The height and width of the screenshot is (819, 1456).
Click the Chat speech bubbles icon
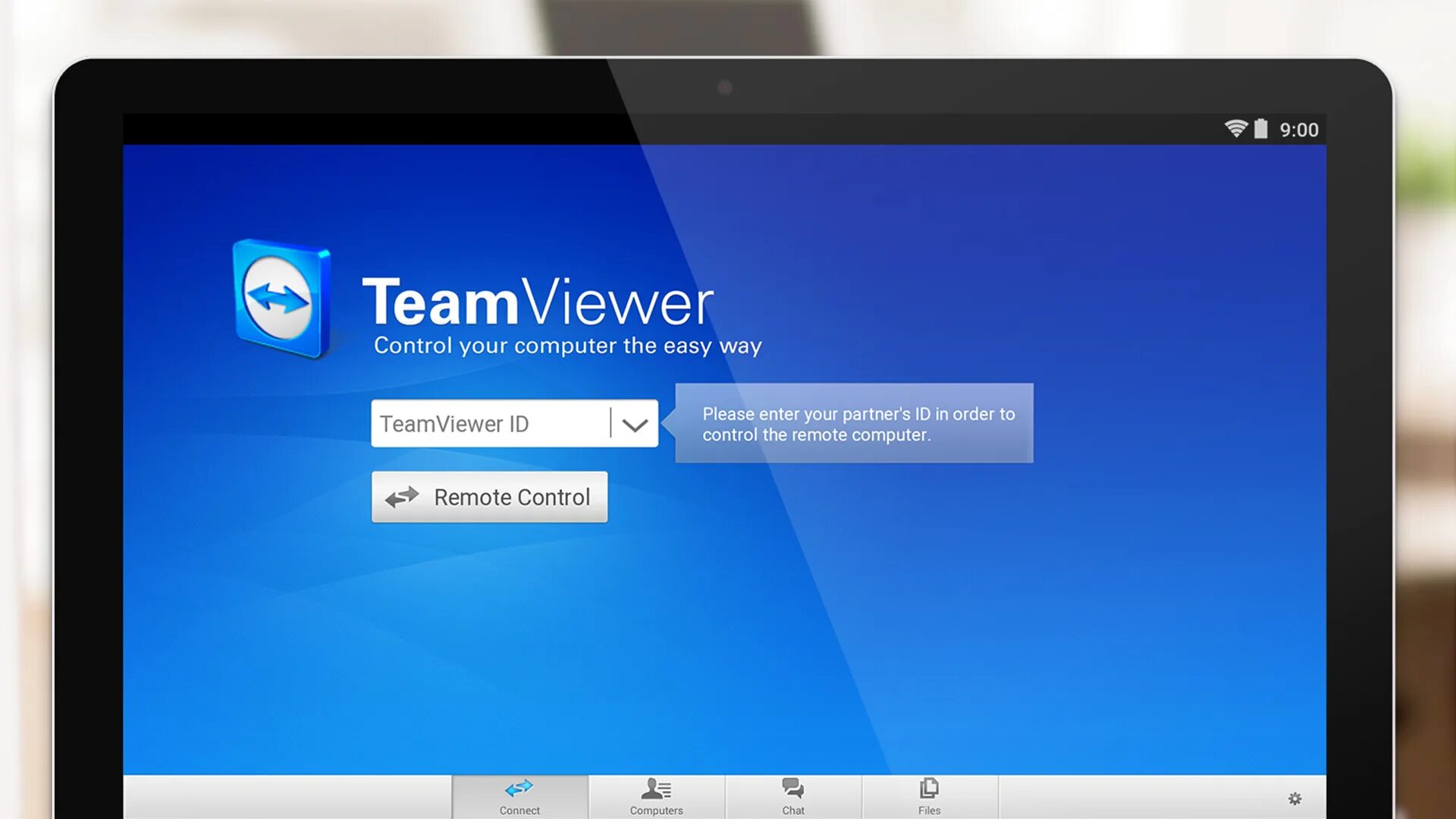(x=792, y=789)
